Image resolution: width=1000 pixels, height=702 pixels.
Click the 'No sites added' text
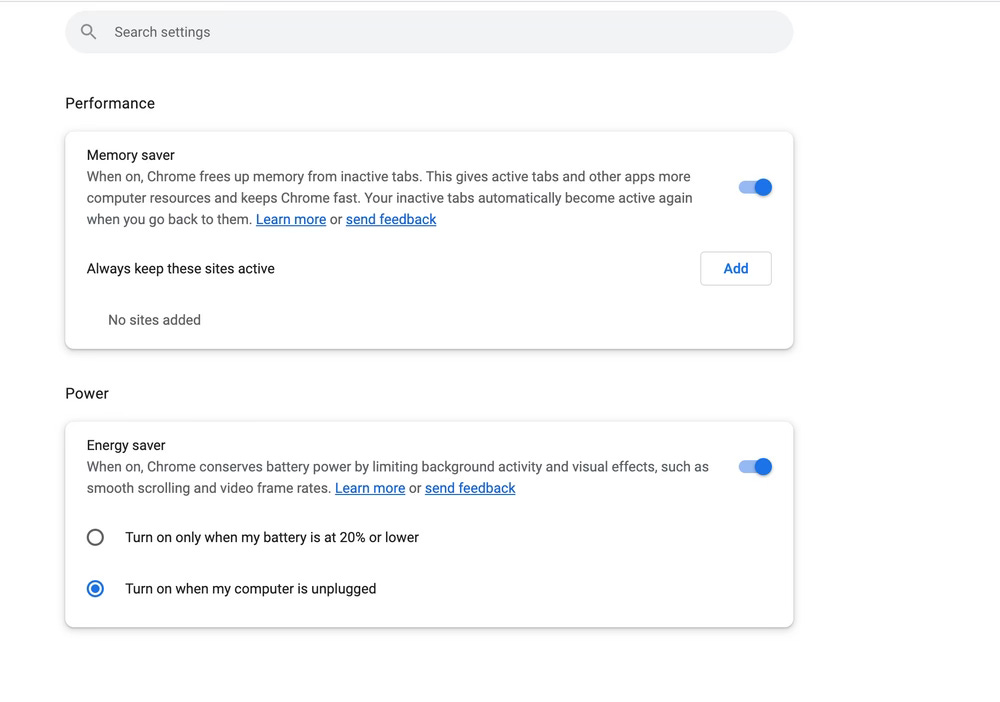[x=154, y=320]
